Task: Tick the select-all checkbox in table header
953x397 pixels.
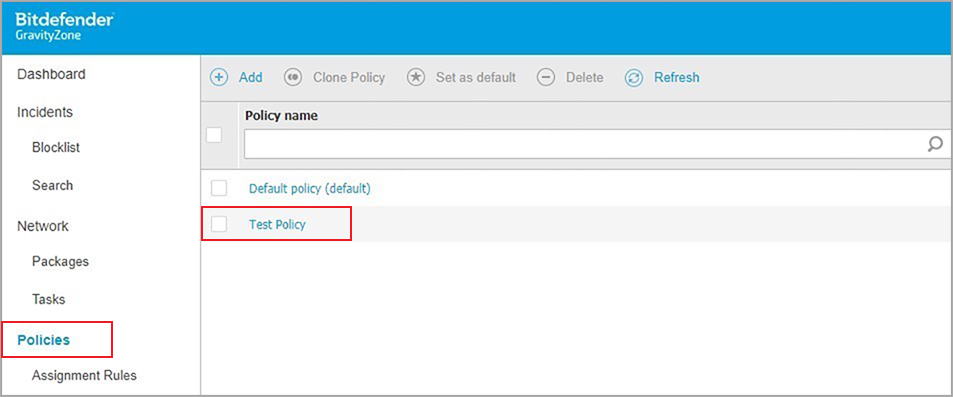Action: [x=214, y=135]
